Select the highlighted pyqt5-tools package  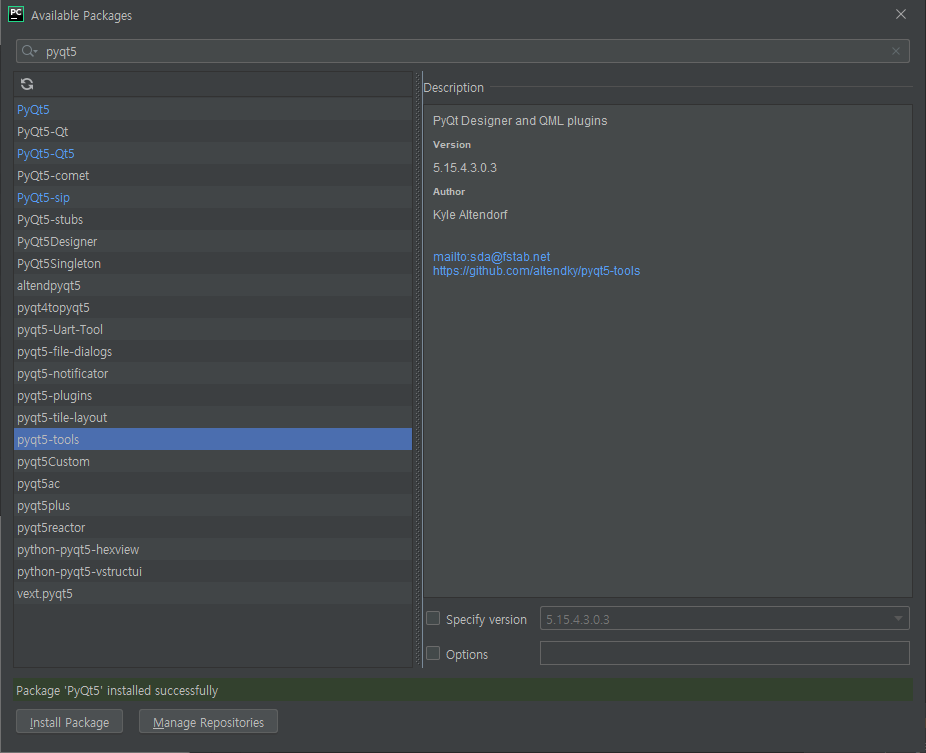[x=213, y=439]
